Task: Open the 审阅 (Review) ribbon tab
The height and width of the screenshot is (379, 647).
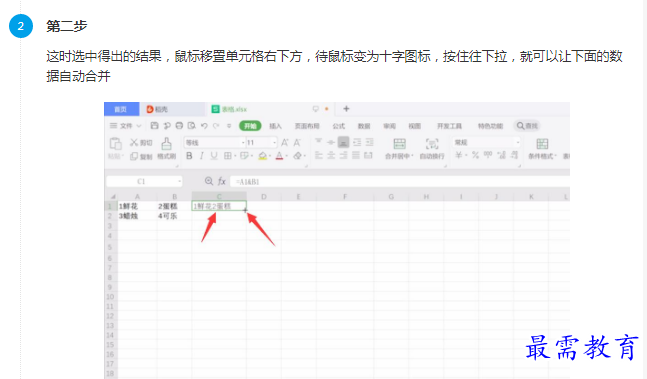Action: pyautogui.click(x=390, y=126)
